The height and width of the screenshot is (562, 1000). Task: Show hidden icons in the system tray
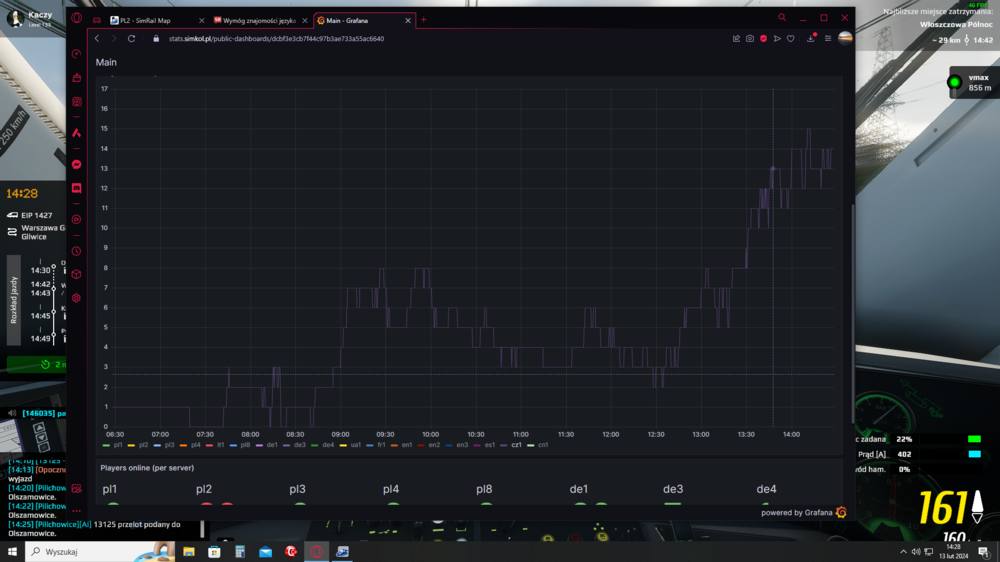tap(903, 551)
